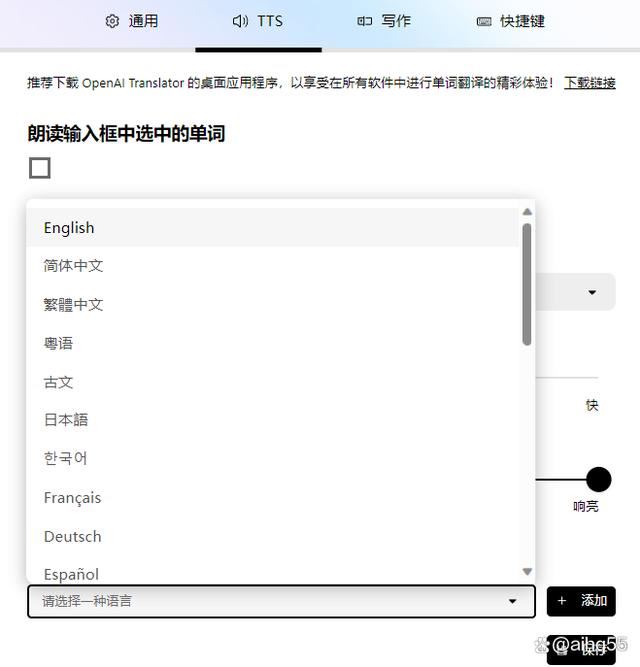
Task: Click the 添加 add button
Action: point(581,601)
